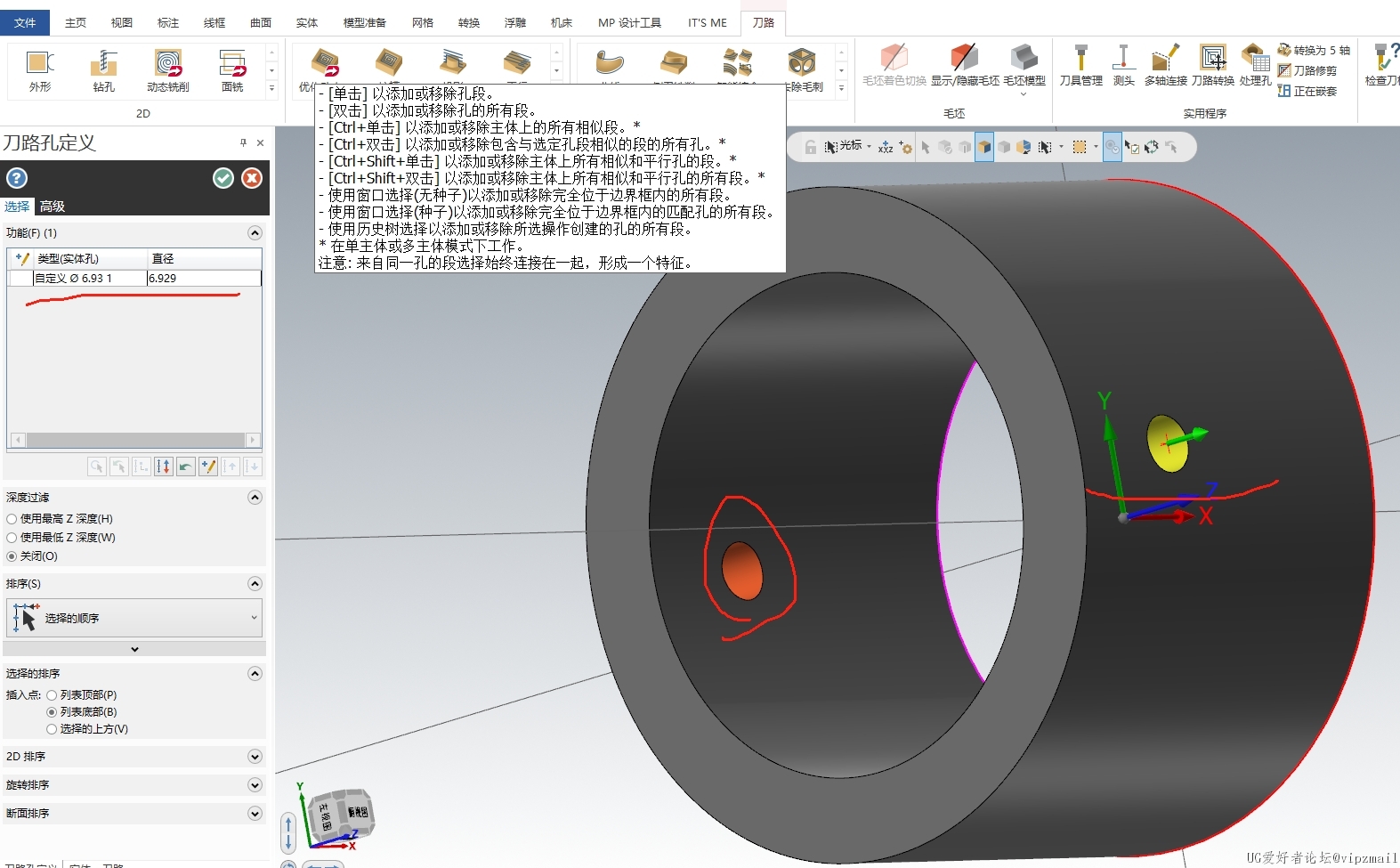Click the green circular arrows selection icon
1400x868 pixels.
(x=1152, y=147)
